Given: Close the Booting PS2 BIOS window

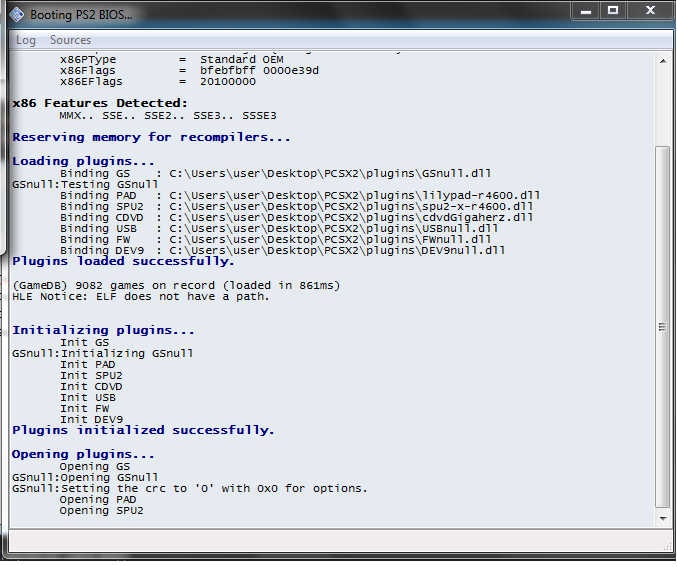Looking at the screenshot, I should (650, 11).
